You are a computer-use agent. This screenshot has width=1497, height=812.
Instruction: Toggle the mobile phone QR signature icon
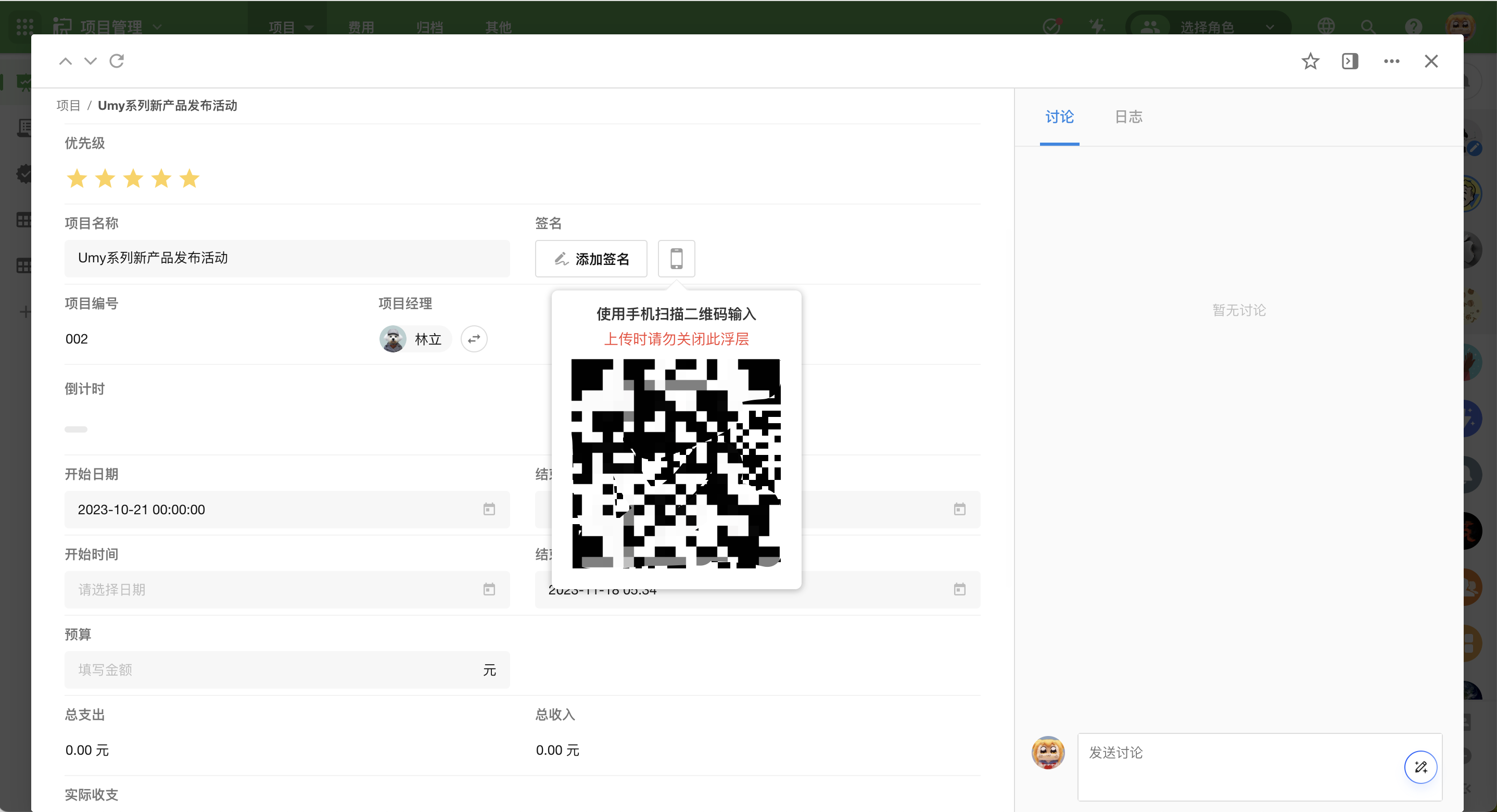coord(677,259)
